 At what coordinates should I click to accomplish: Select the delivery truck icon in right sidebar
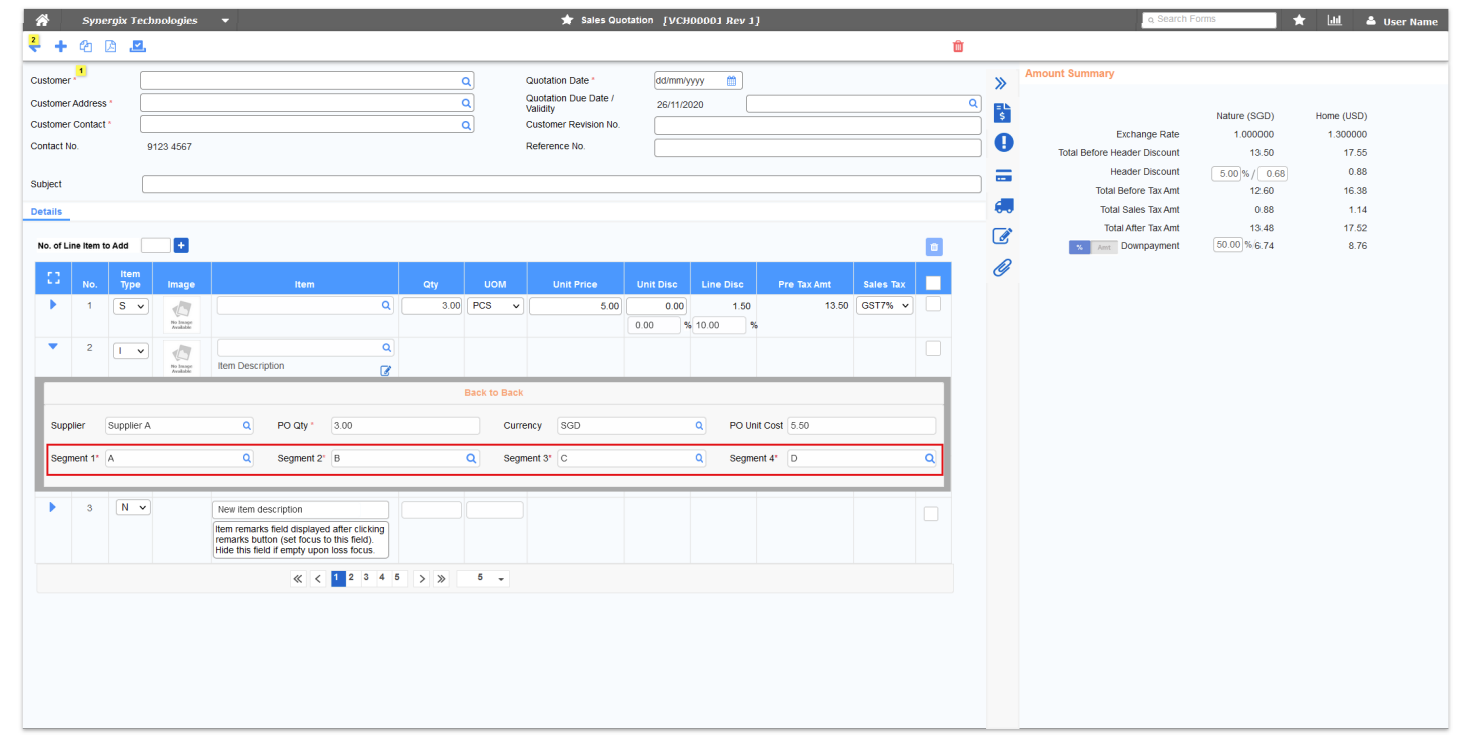point(1003,205)
